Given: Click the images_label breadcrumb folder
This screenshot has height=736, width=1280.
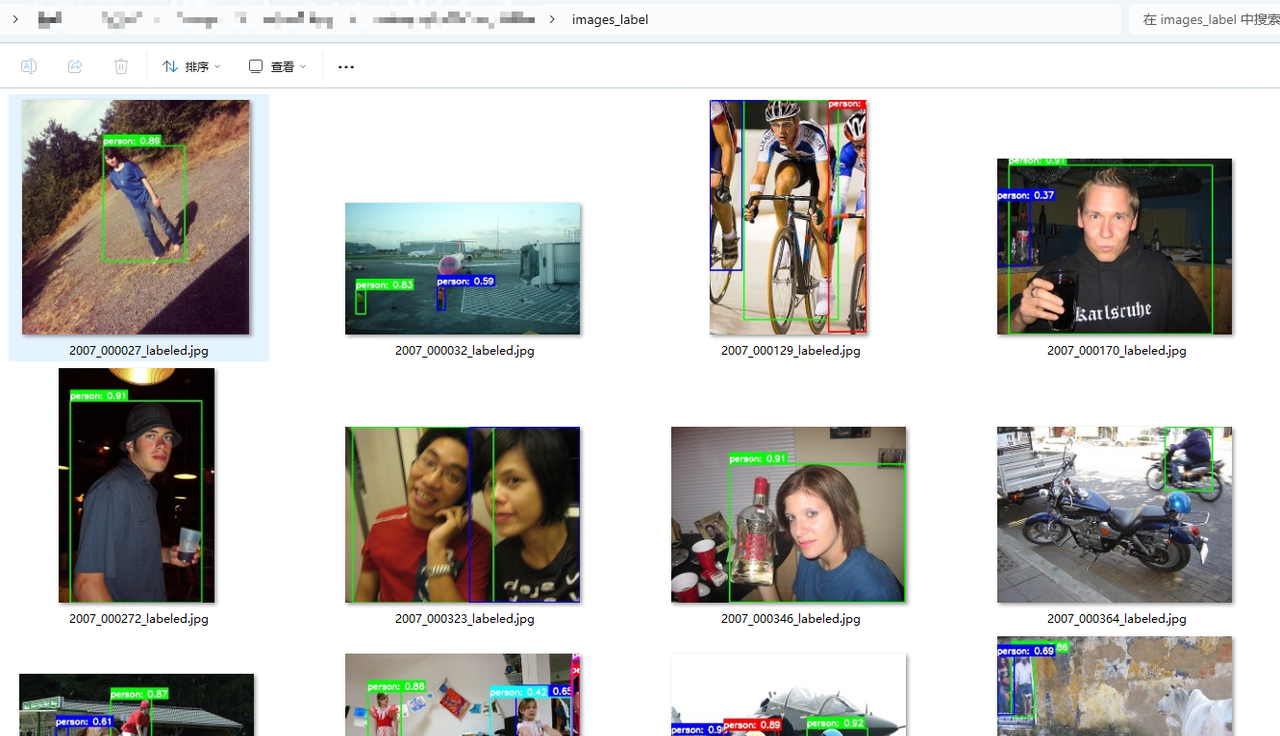Looking at the screenshot, I should tap(610, 19).
